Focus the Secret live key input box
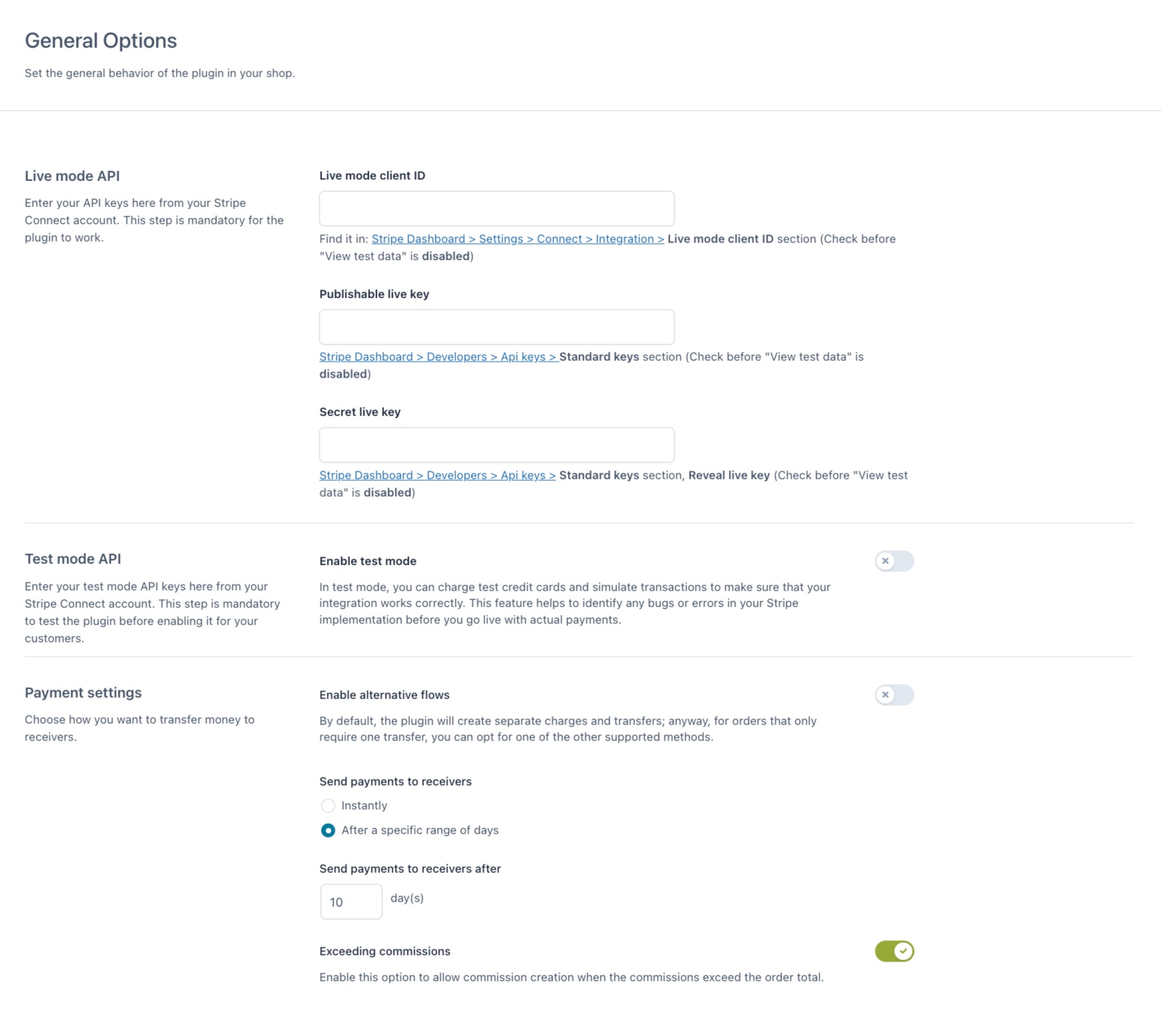Image resolution: width=1161 pixels, height=1036 pixels. pos(497,445)
